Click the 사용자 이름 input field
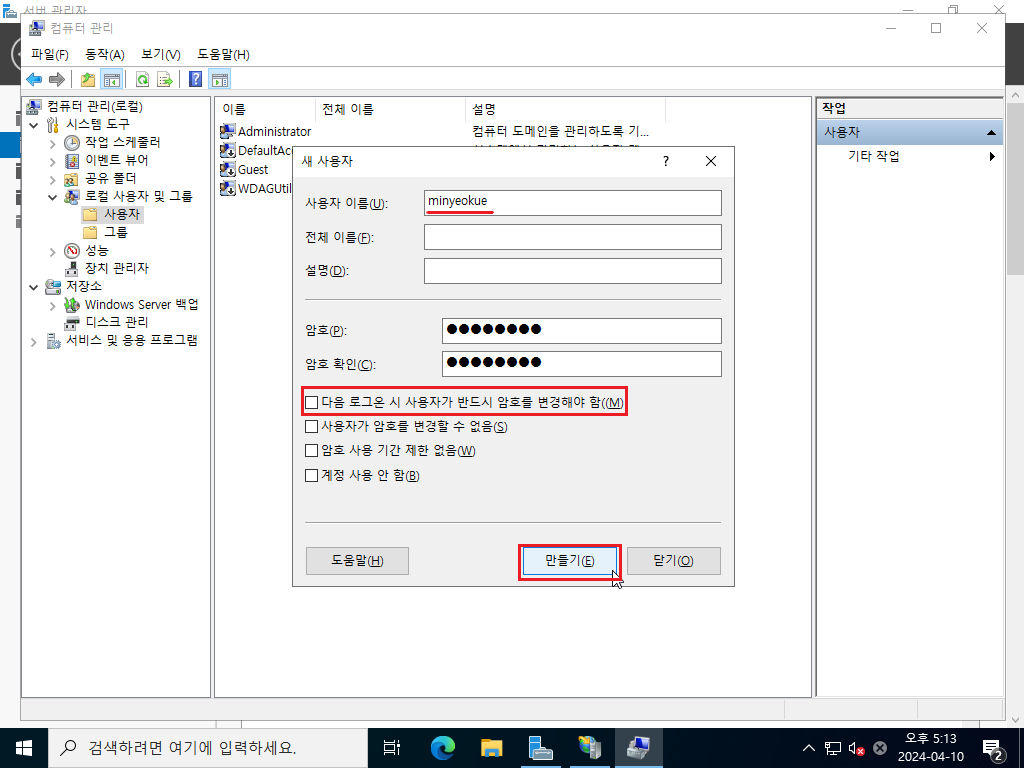 pyautogui.click(x=573, y=203)
